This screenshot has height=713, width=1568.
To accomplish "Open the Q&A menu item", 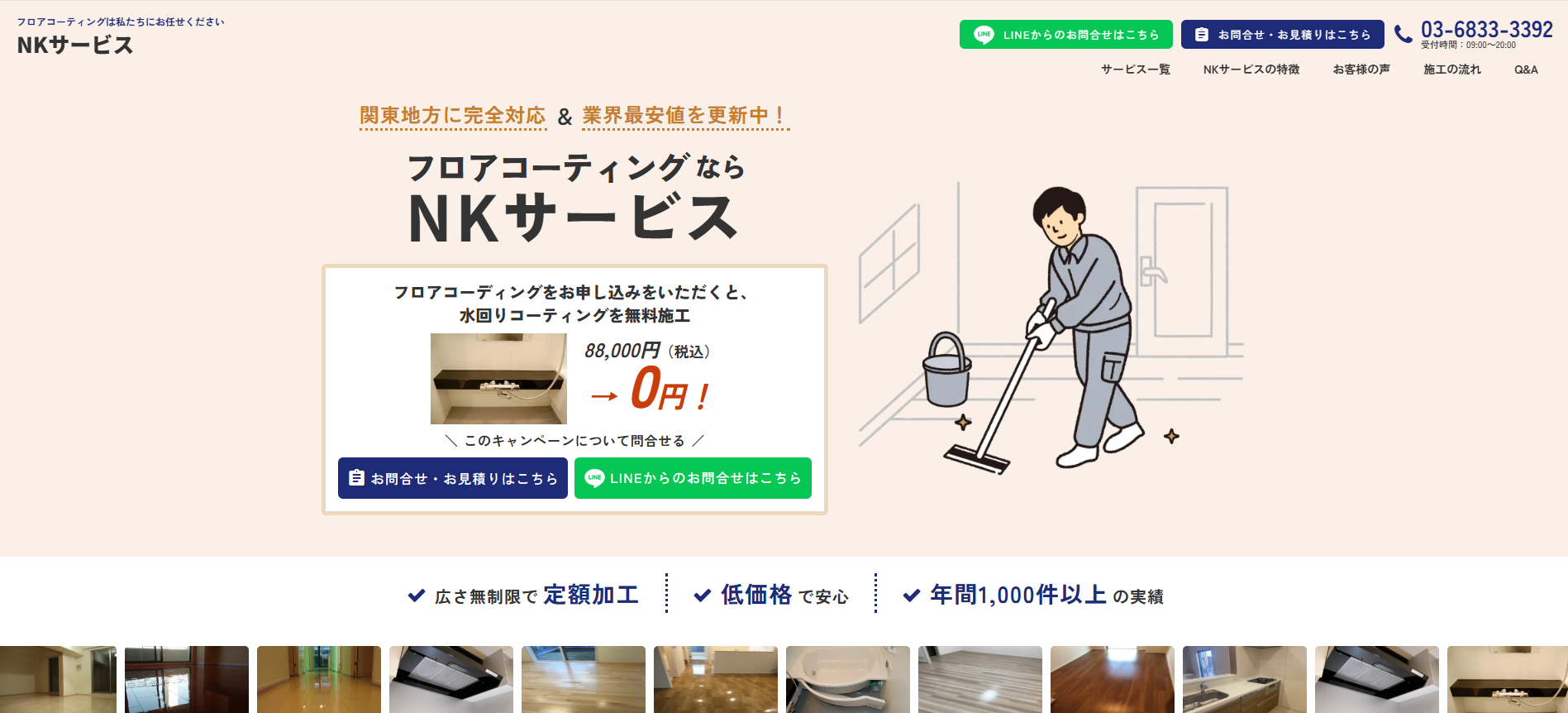I will point(1526,69).
